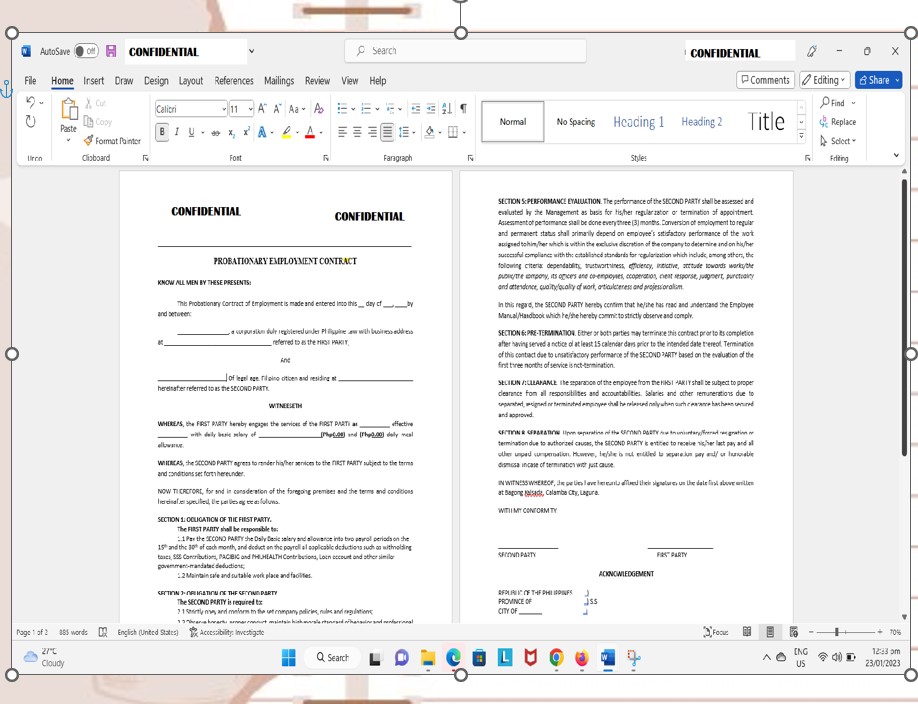Click the blue Share button
Viewport: 918px width, 704px height.
[878, 80]
